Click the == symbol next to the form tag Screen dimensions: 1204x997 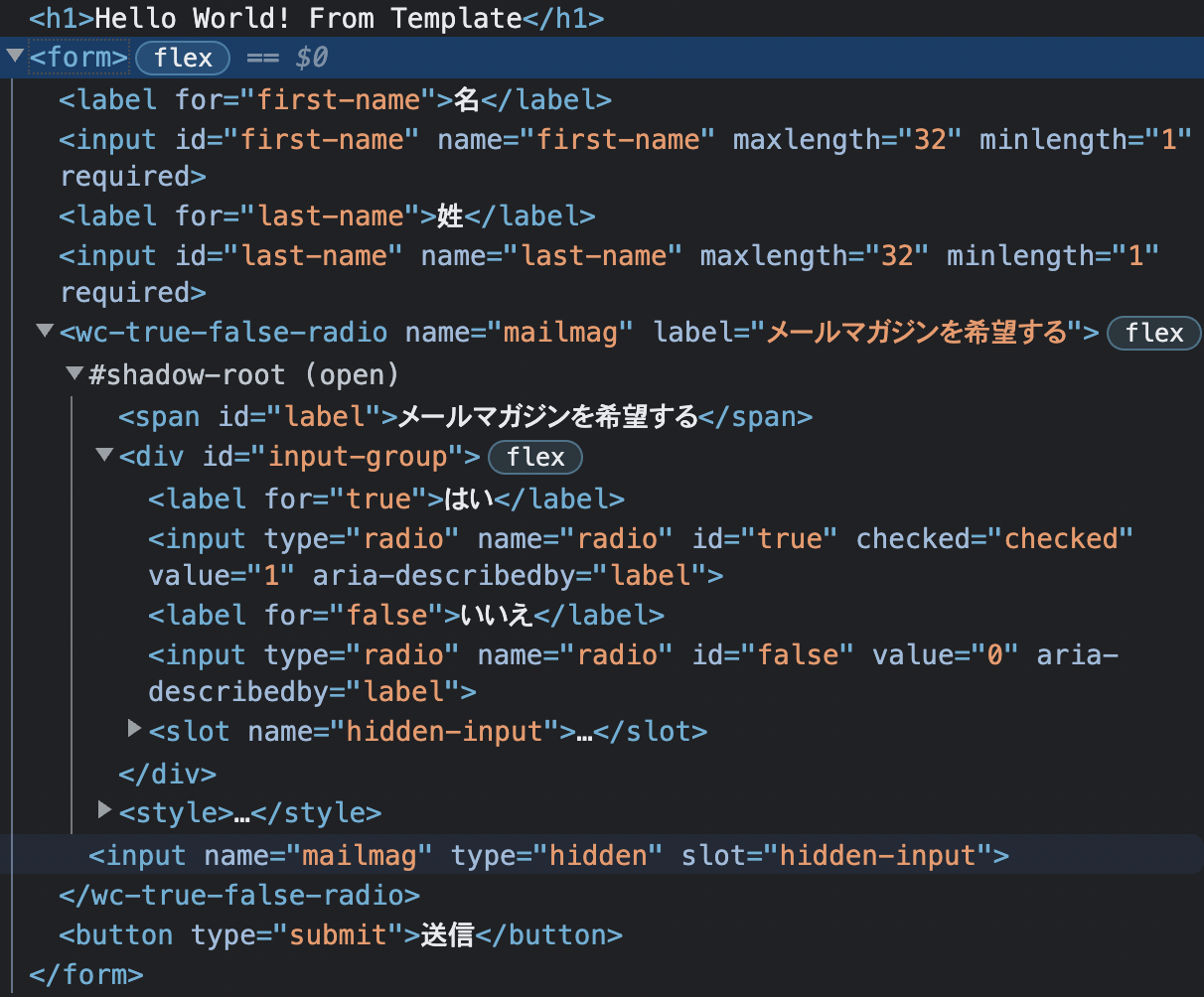[x=263, y=57]
